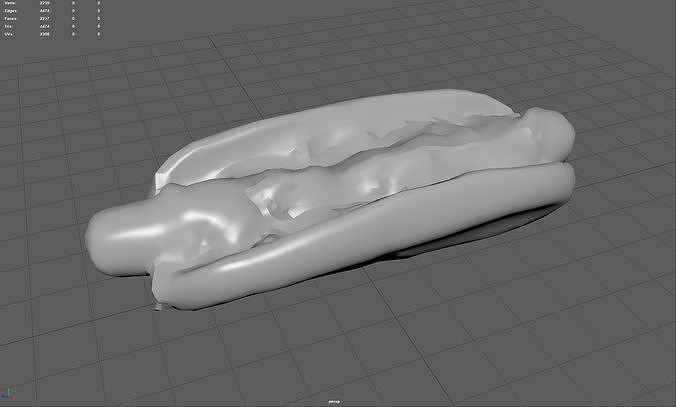Click the XYZ axis orientation indicator
Image resolution: width=676 pixels, height=407 pixels.
click(7, 393)
